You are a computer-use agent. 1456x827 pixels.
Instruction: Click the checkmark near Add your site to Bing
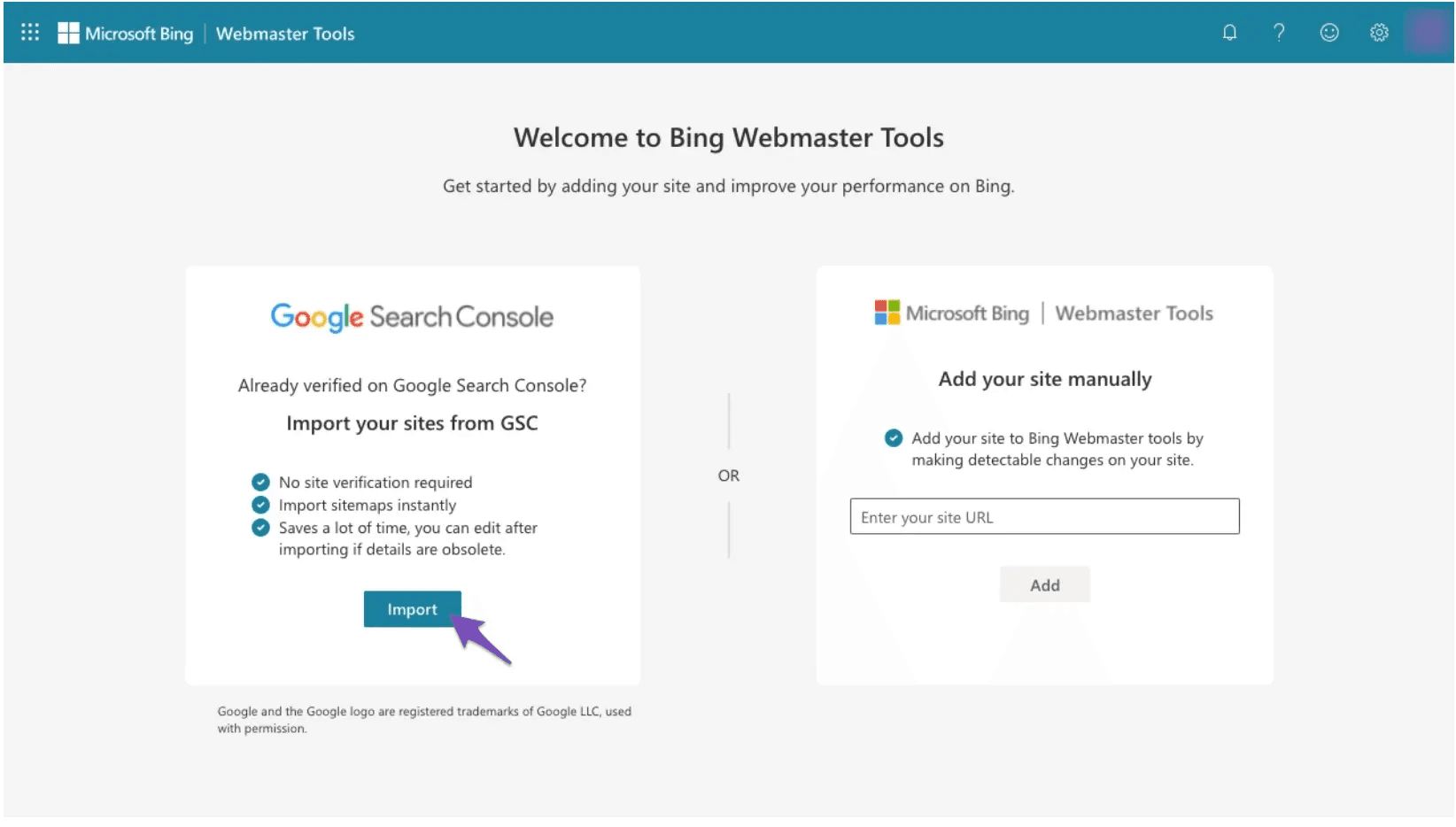tap(893, 437)
